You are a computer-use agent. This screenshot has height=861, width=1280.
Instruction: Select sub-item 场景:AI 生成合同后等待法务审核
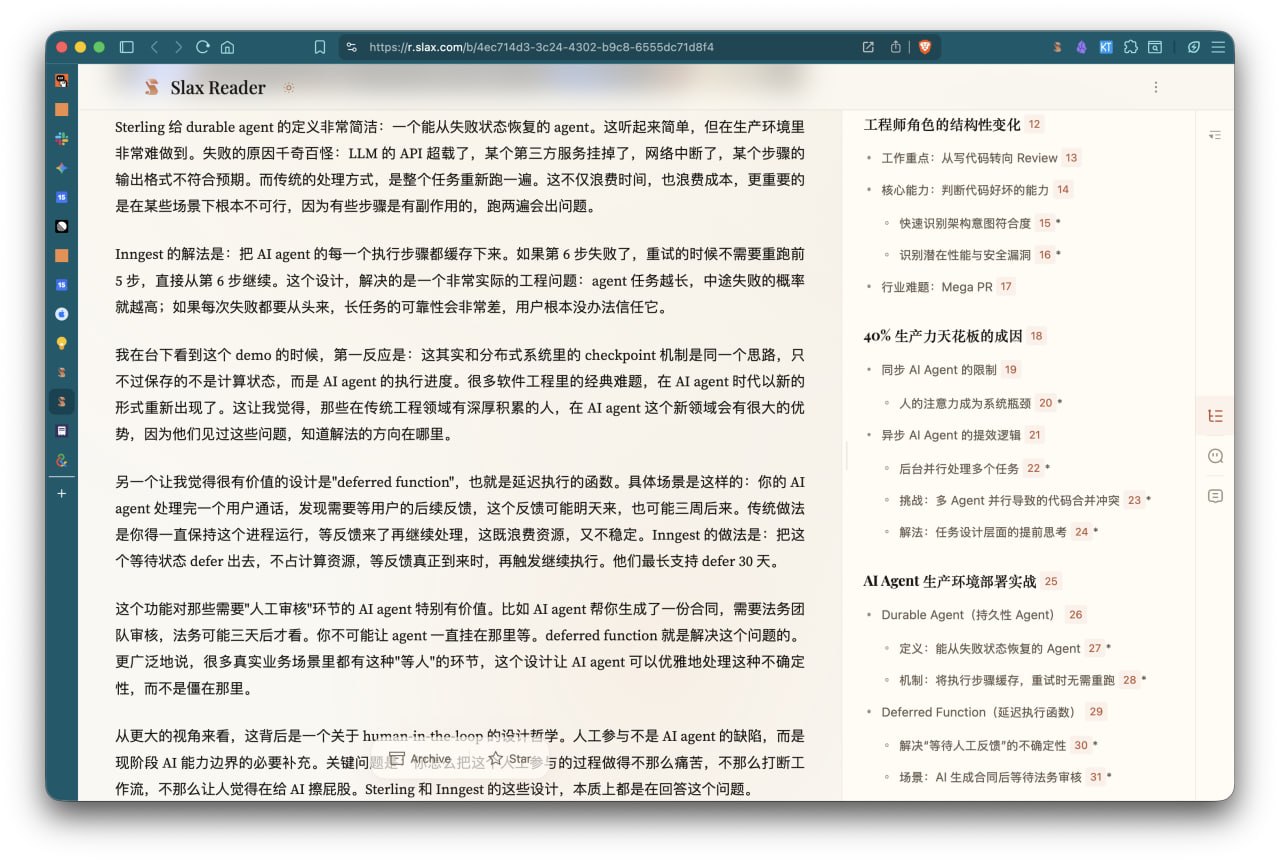[x=990, y=777]
